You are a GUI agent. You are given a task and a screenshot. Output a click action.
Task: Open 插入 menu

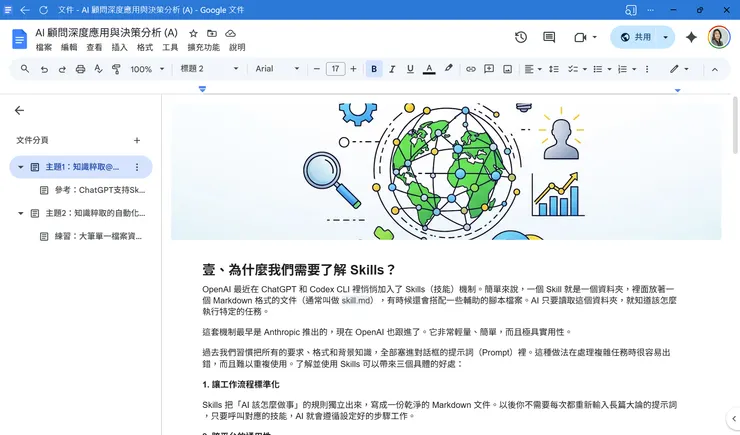click(x=119, y=47)
